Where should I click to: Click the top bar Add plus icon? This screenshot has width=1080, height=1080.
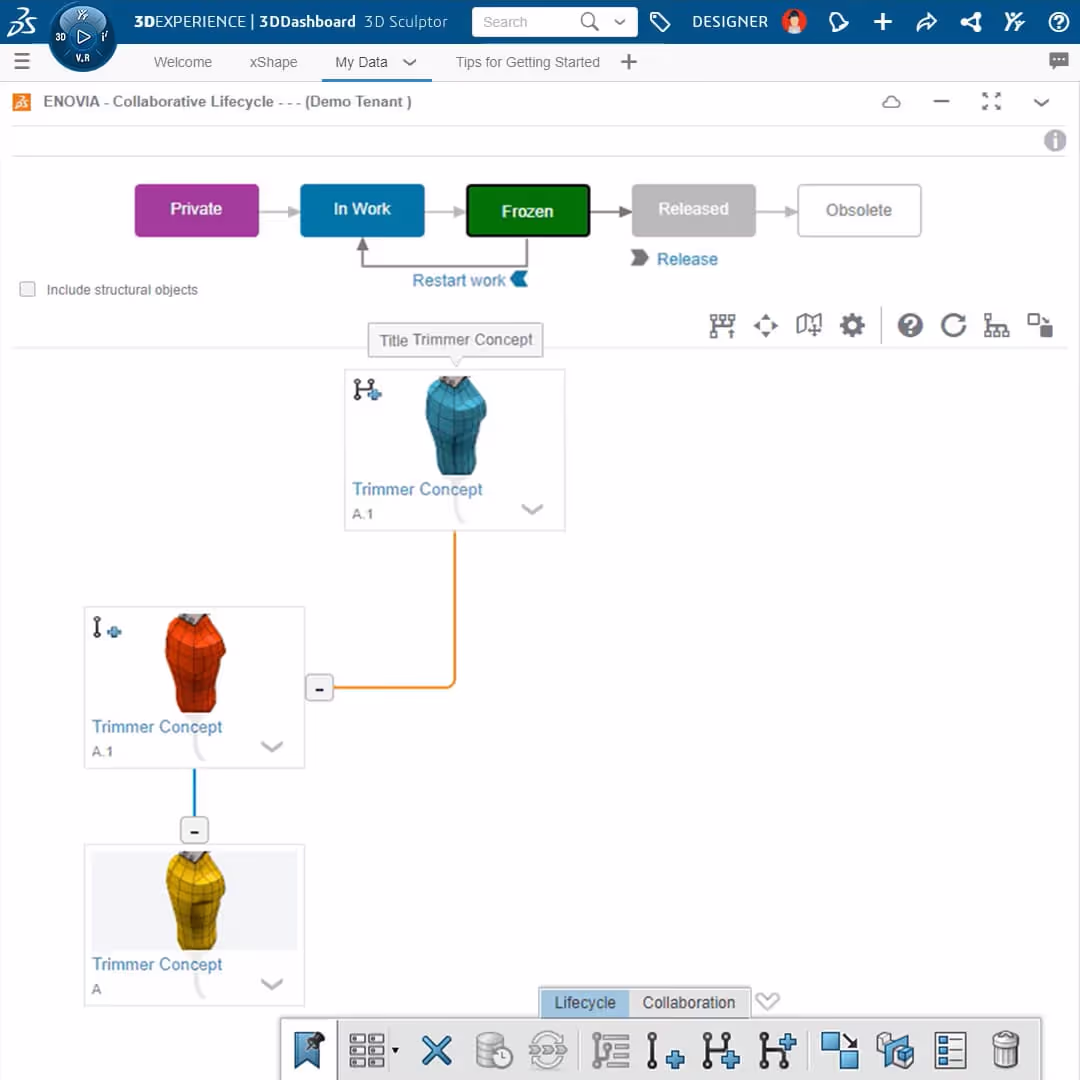click(882, 22)
